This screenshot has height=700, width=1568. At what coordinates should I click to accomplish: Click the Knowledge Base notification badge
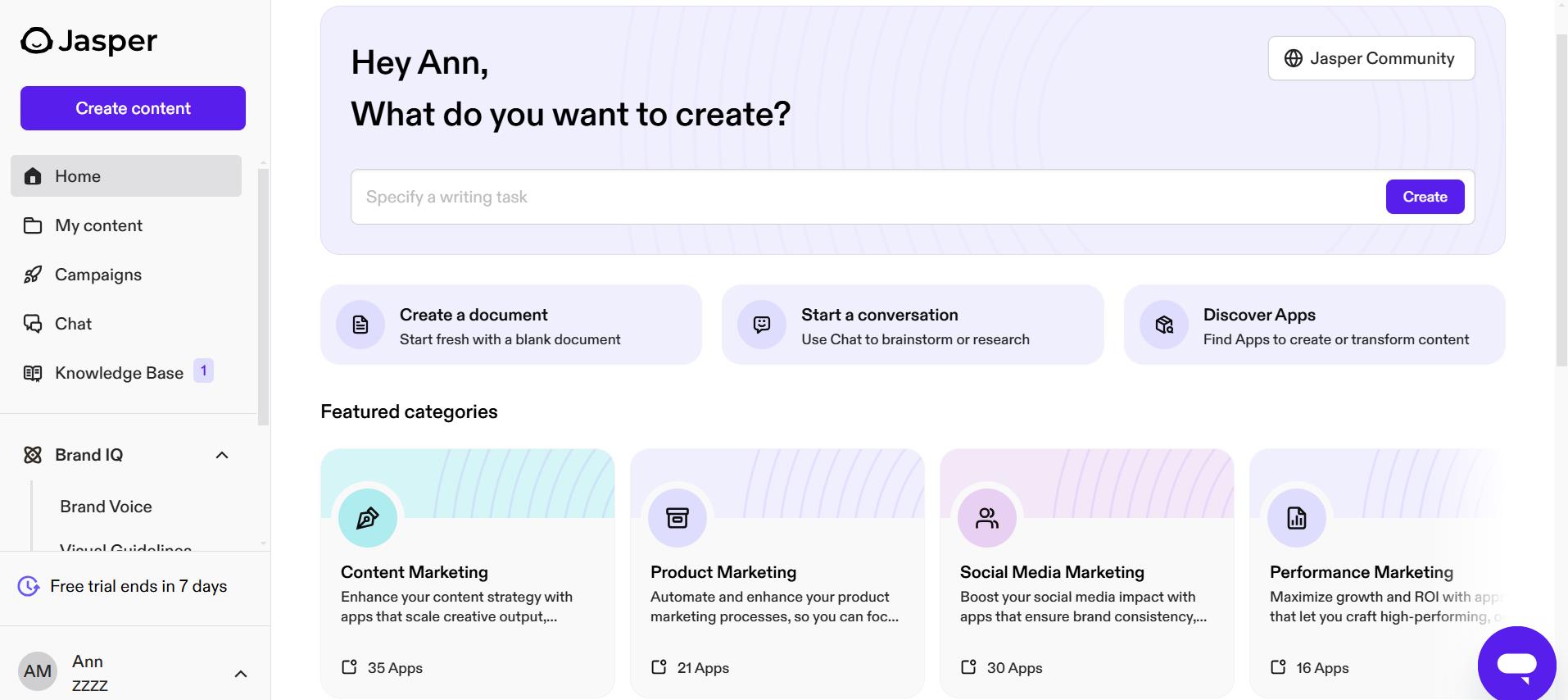click(203, 370)
